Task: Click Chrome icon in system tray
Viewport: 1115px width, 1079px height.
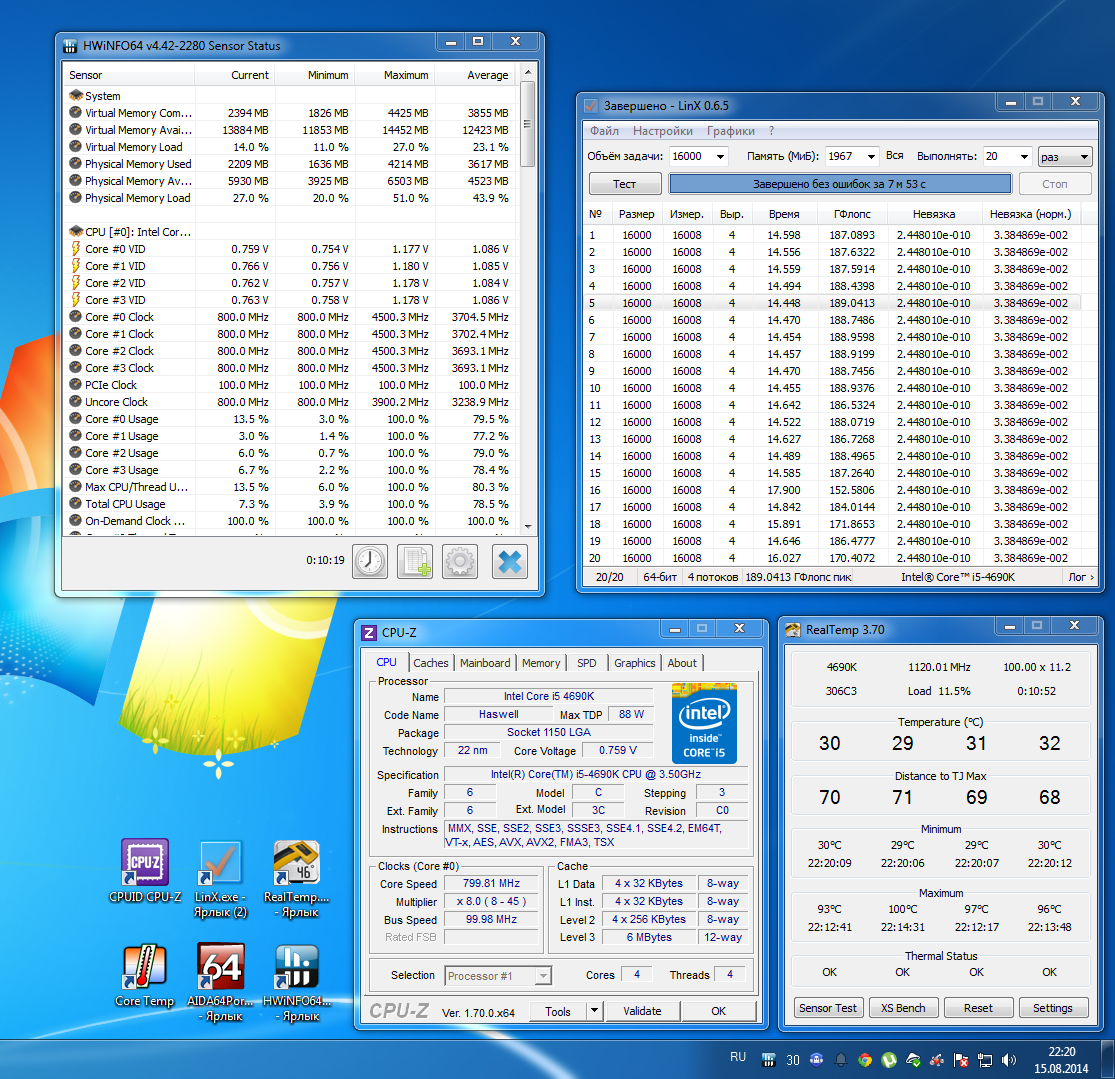Action: [865, 1060]
